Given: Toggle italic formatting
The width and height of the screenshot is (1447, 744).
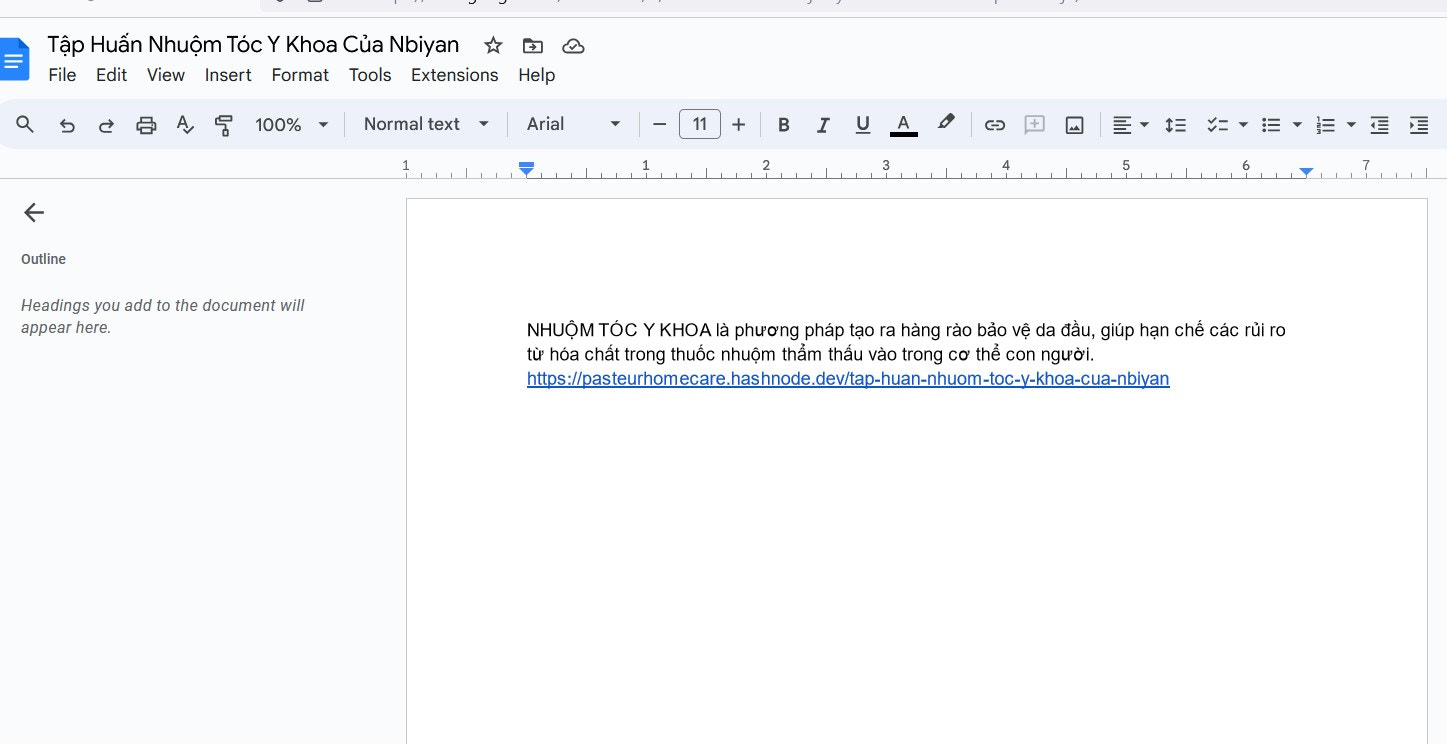Looking at the screenshot, I should click(x=823, y=125).
